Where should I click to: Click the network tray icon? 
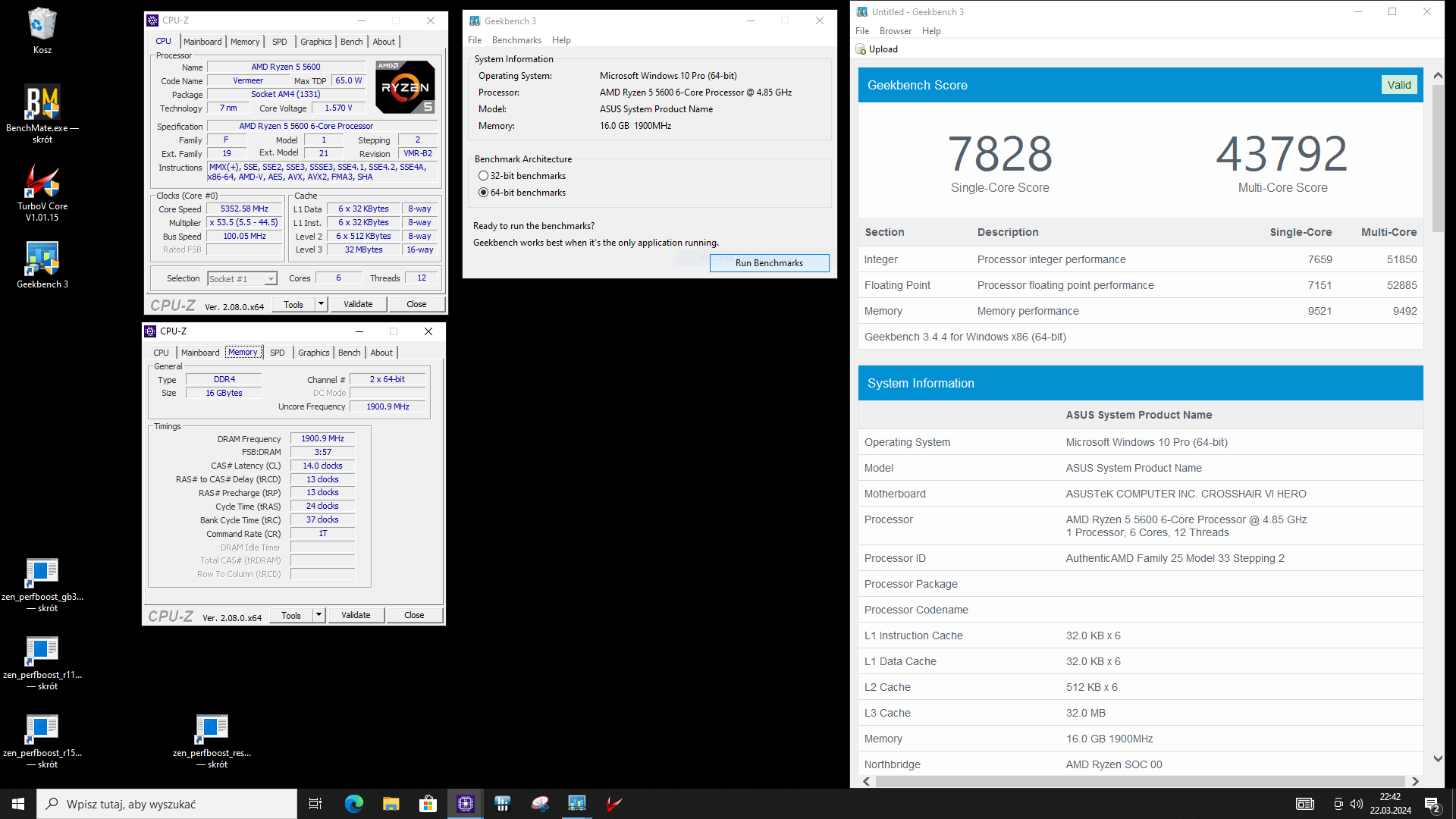tap(1338, 804)
